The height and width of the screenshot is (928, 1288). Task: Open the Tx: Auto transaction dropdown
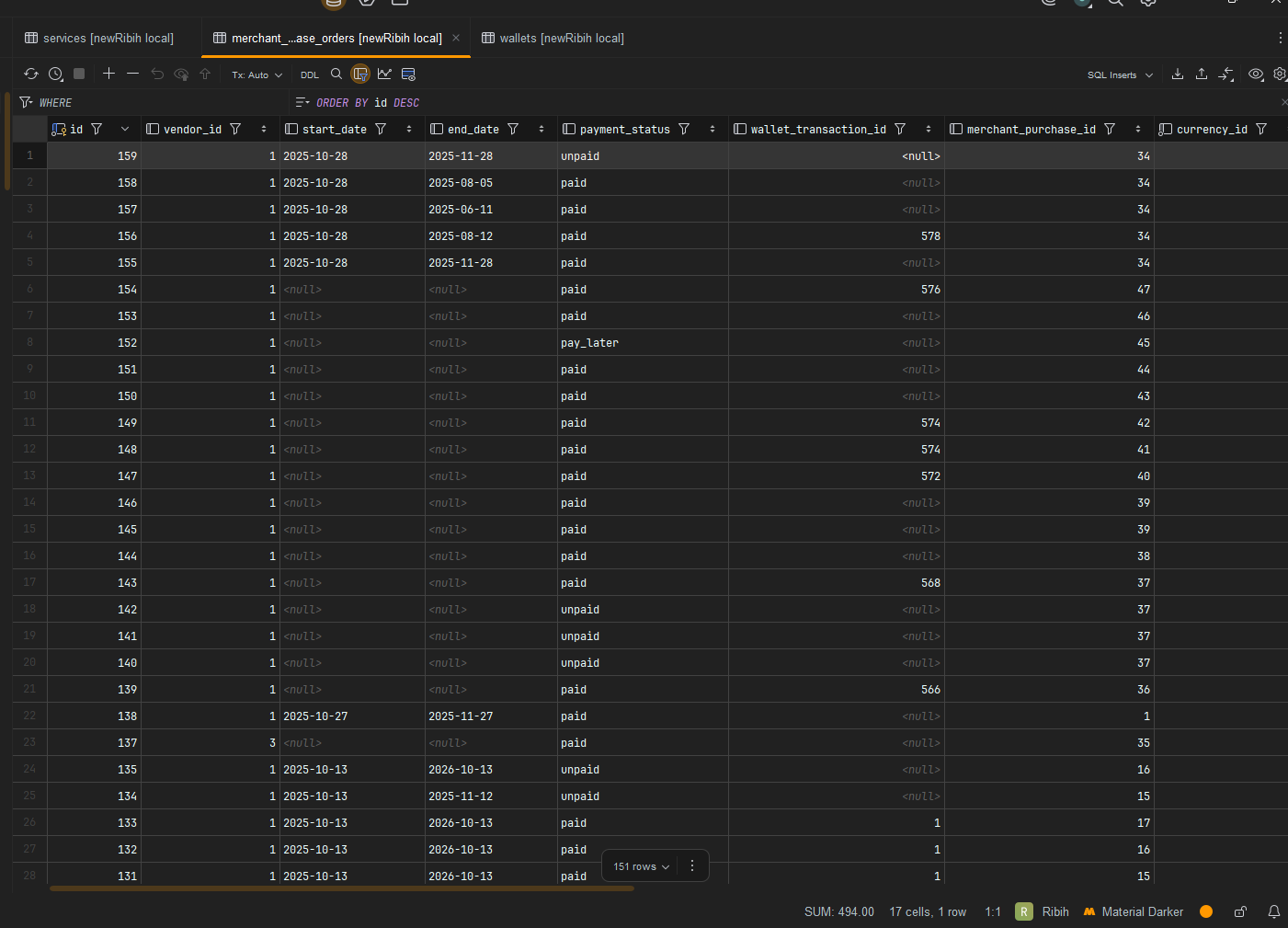pos(256,75)
